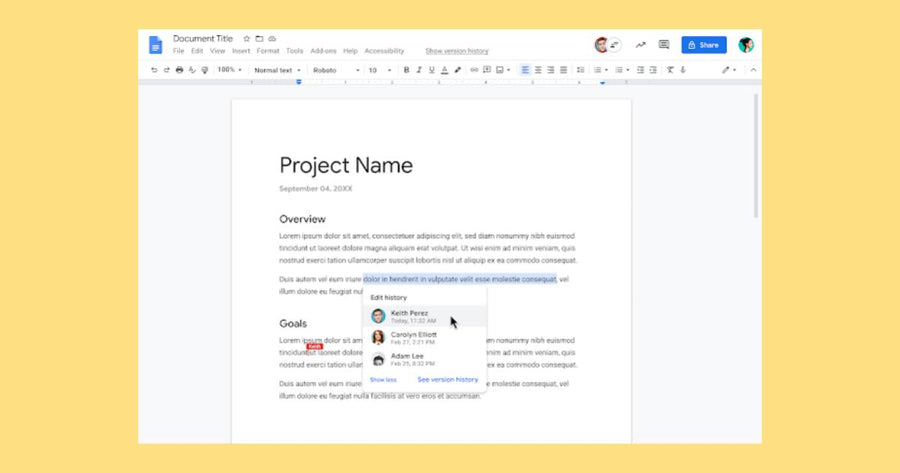
Task: Click the See version history link
Action: (x=448, y=379)
